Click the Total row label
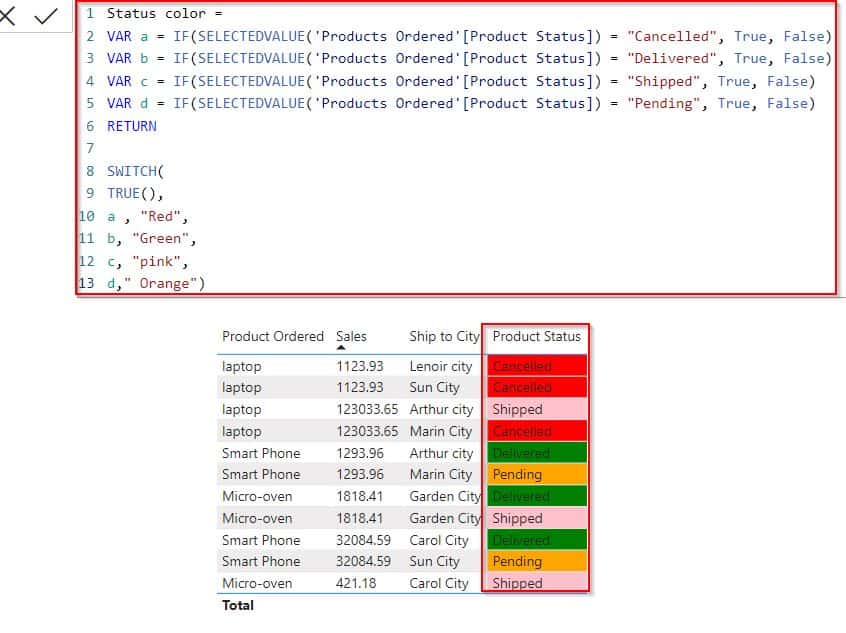This screenshot has height=633, width=846. point(237,605)
